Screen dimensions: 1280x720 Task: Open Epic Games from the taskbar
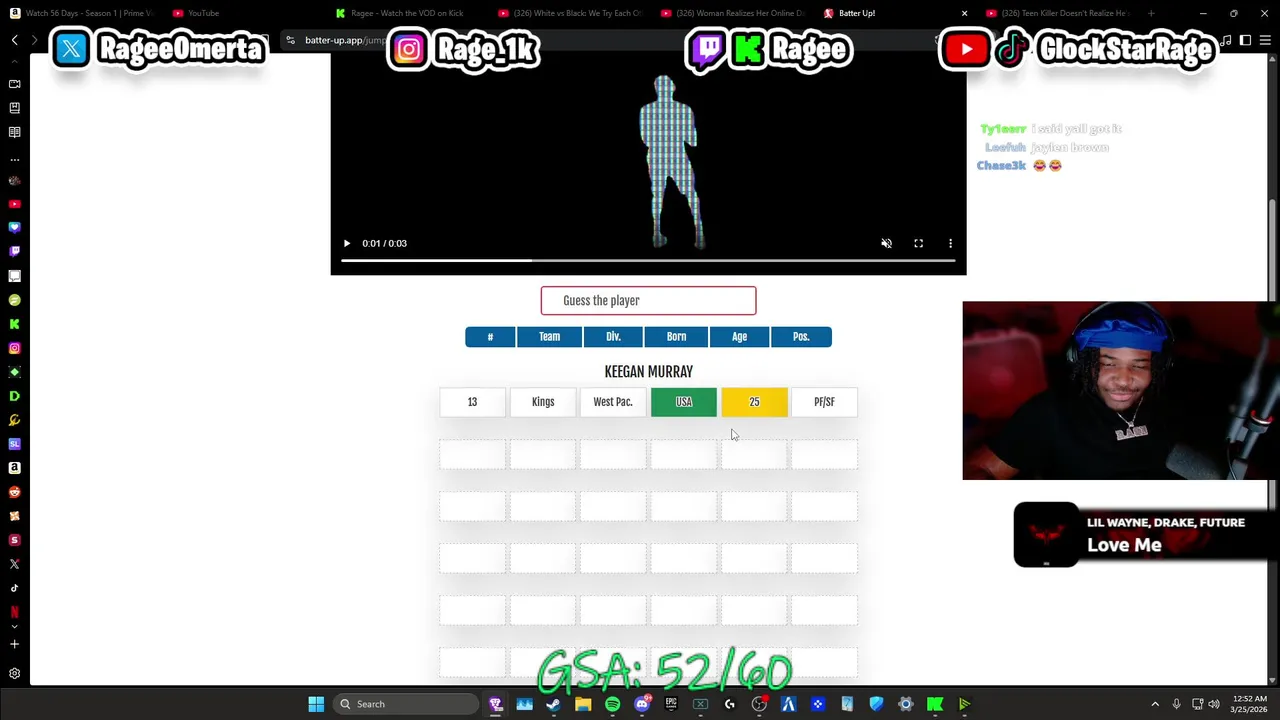pyautogui.click(x=671, y=704)
